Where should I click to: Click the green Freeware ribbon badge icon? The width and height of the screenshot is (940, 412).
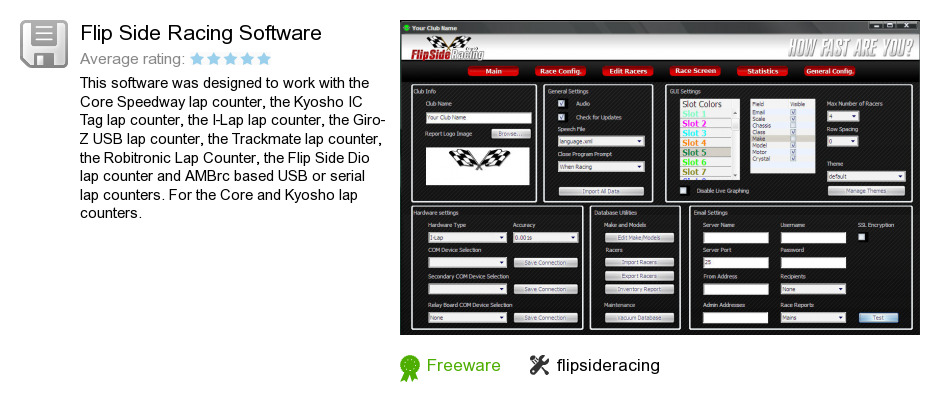(409, 368)
